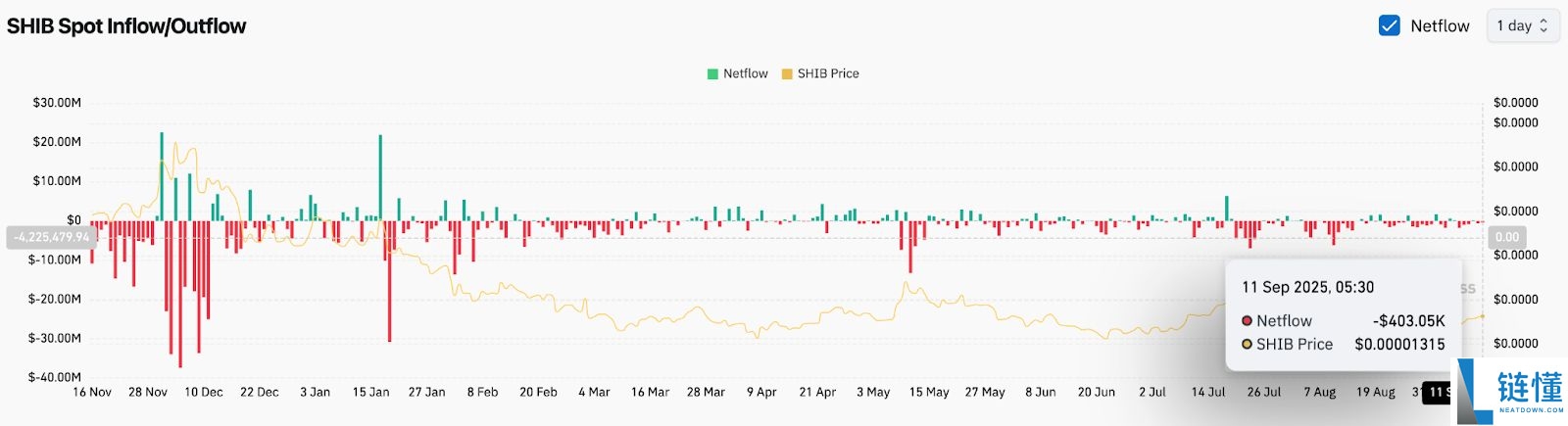
Task: Click the up/down arrows beside 1 day
Action: 1544,25
